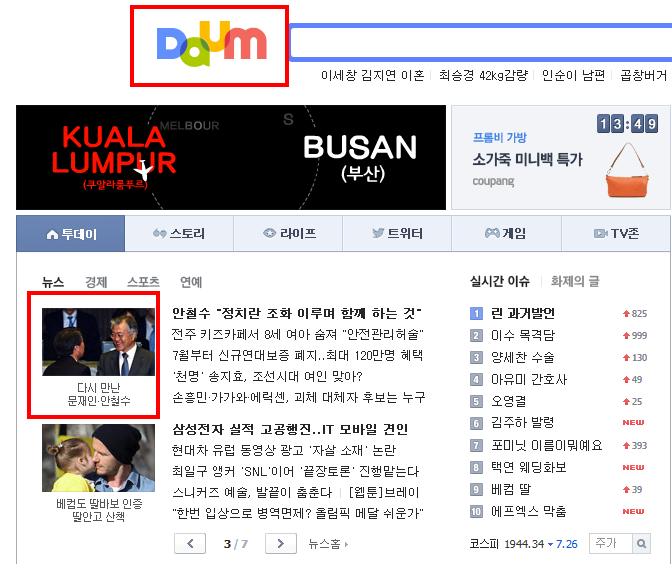The image size is (672, 579).
Task: Open the 스토리 tab
Action: 179,234
